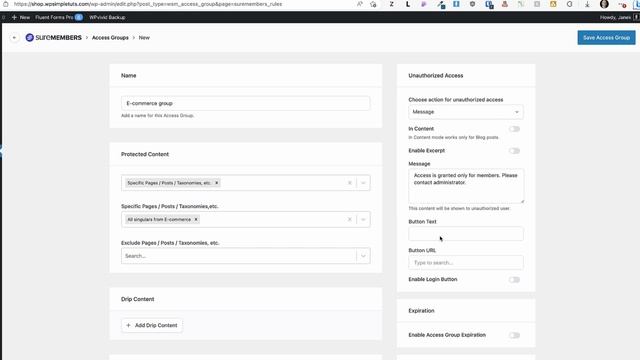Open the browser profile avatar
The width and height of the screenshot is (640, 360).
604,4
